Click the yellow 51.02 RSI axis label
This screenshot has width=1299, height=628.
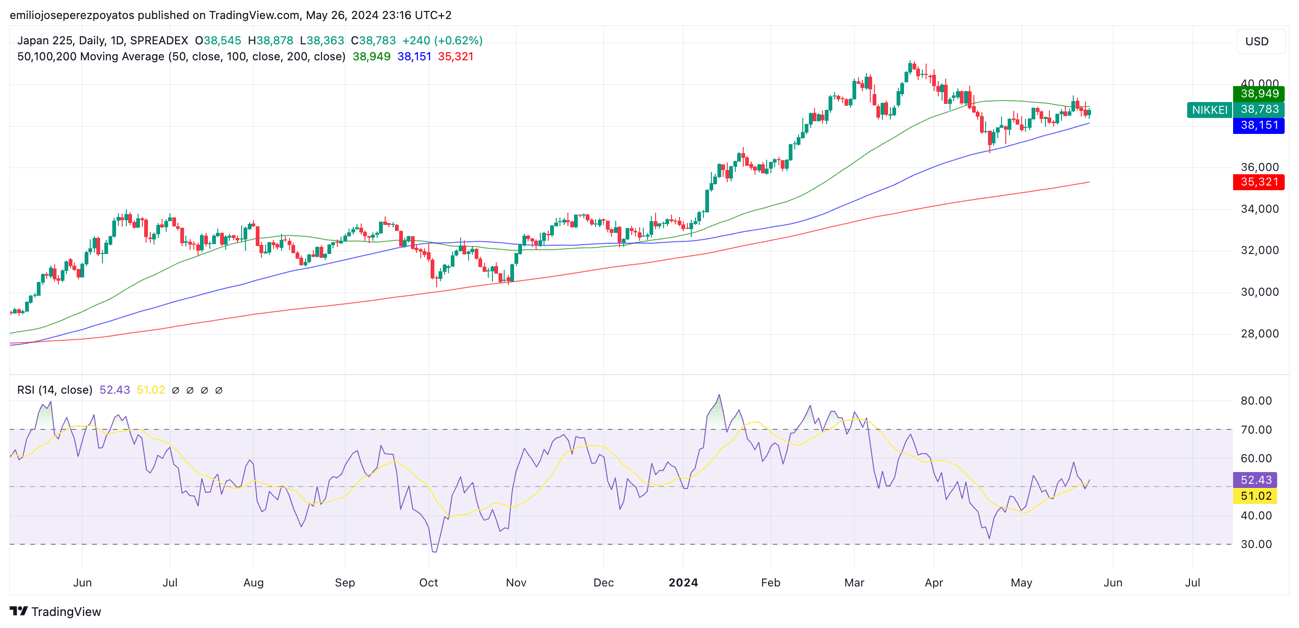[x=1259, y=496]
